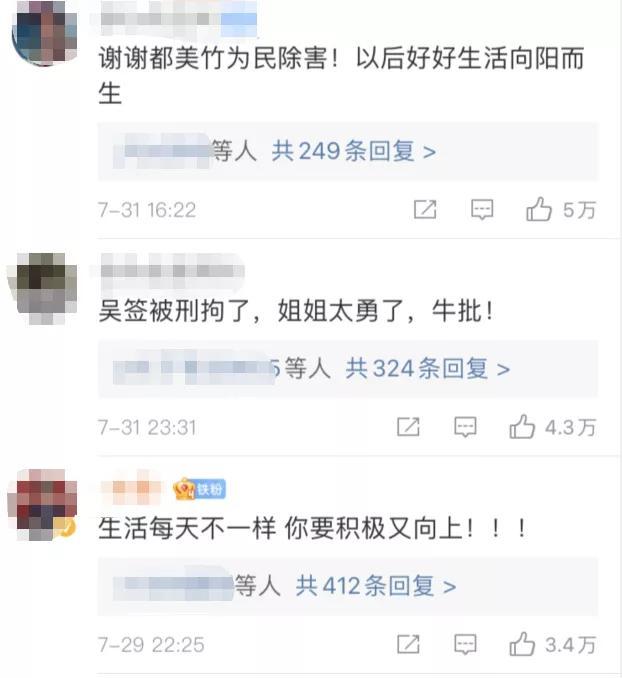Expand 共249条回复 replies
Screen dimensions: 622x678
tap(353, 151)
